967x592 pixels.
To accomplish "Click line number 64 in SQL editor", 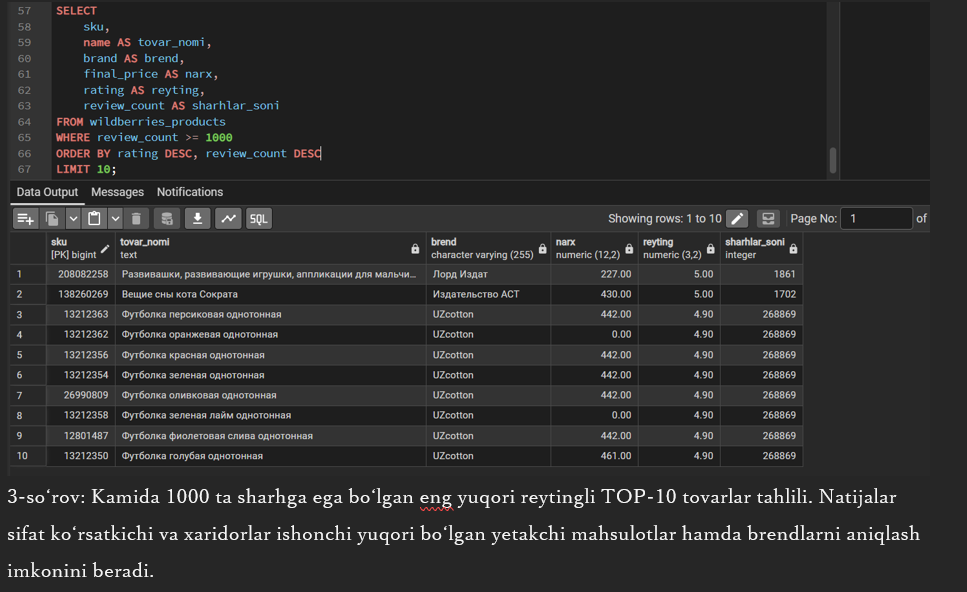I will (24, 121).
